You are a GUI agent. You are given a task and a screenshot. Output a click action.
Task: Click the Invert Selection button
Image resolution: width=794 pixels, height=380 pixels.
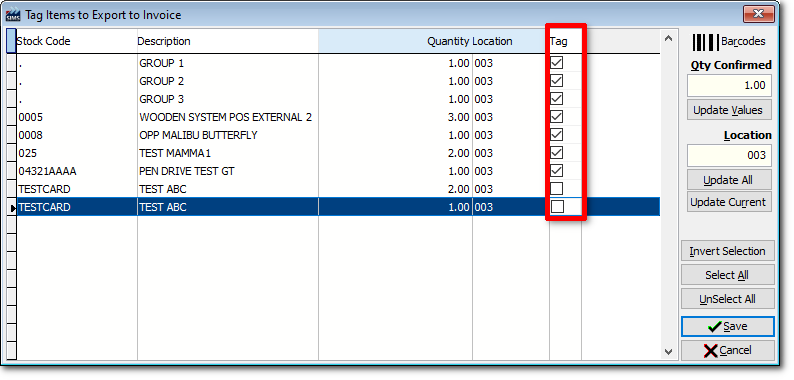click(x=728, y=251)
